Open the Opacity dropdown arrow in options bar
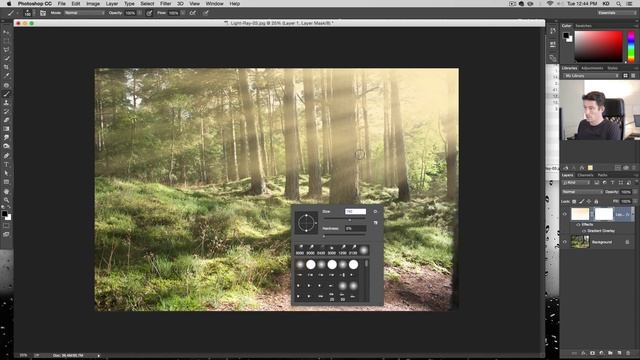Screen dimensions: 640x360 [x=140, y=13]
